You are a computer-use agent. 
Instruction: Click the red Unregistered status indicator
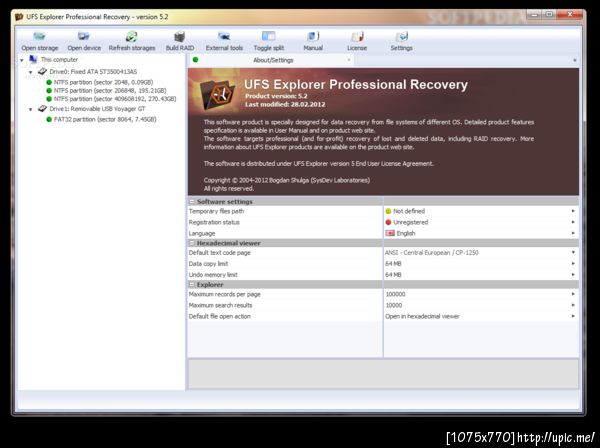tap(388, 222)
